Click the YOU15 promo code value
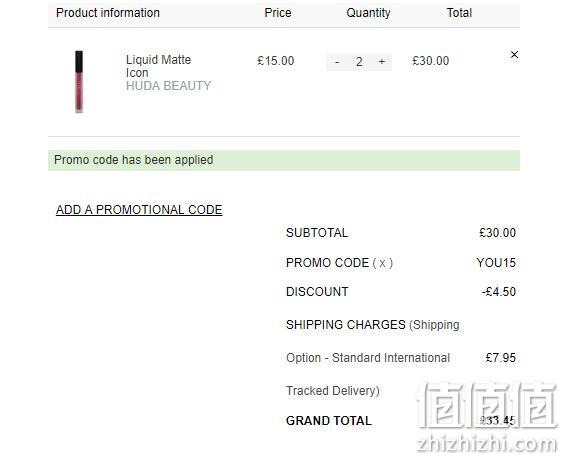Screen dimensions: 566x461 [x=496, y=263]
